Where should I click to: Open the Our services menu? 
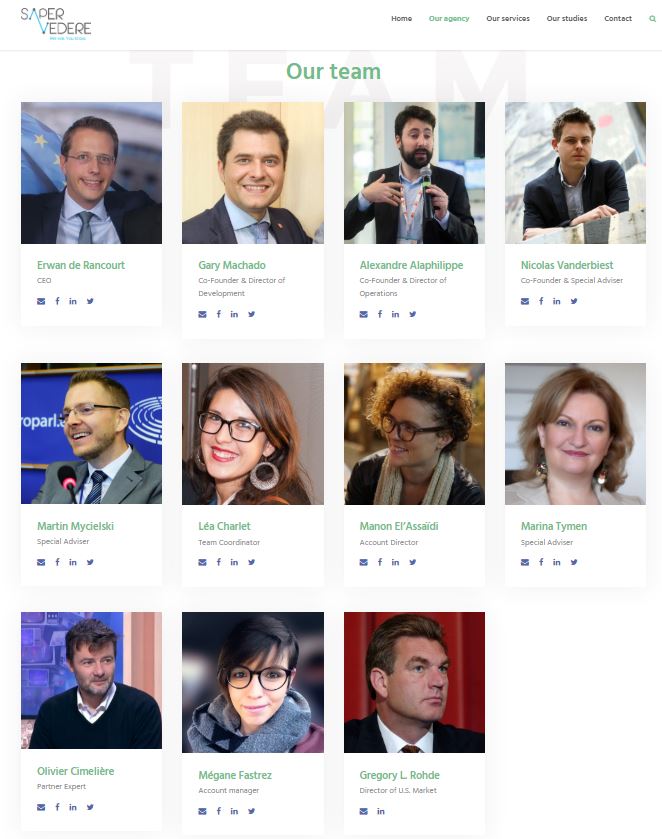[508, 19]
